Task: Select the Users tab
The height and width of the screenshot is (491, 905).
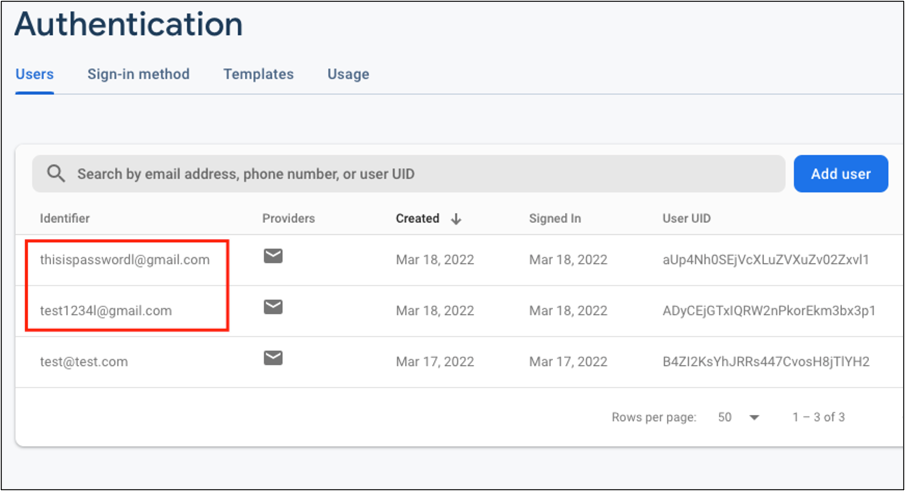Action: click(x=34, y=74)
